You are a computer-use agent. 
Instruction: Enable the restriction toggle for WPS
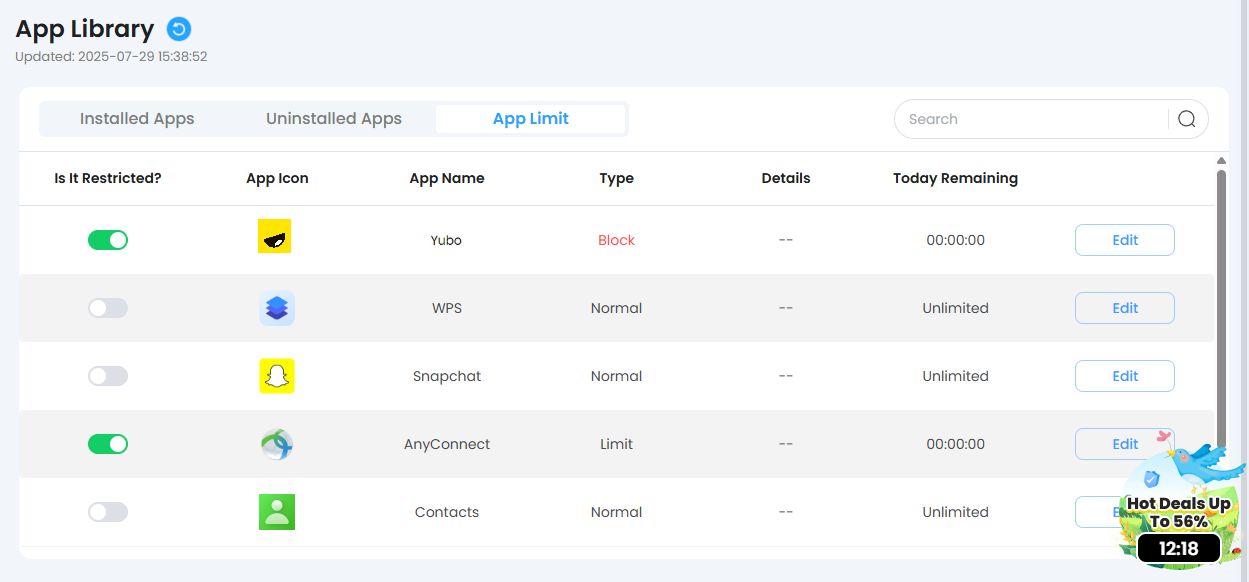point(108,308)
